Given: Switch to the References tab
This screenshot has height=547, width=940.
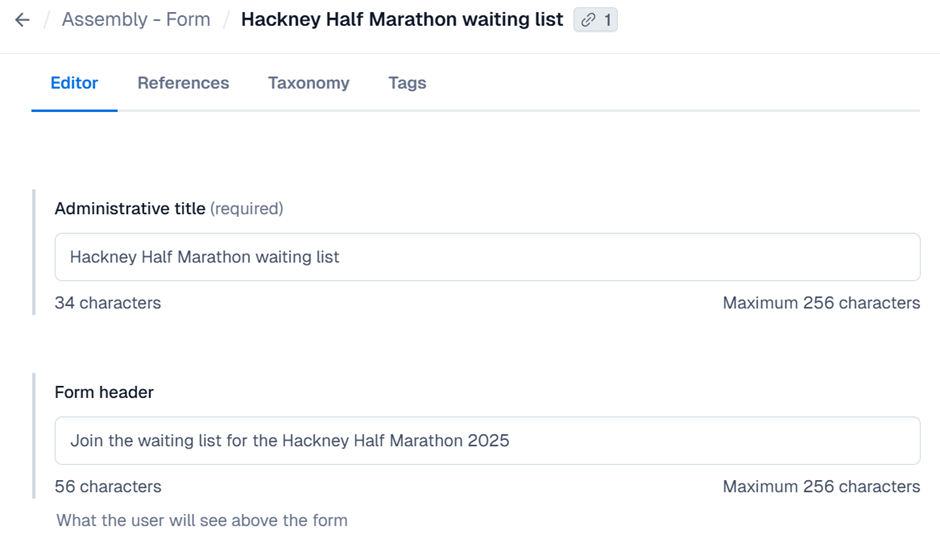Looking at the screenshot, I should click(x=183, y=83).
